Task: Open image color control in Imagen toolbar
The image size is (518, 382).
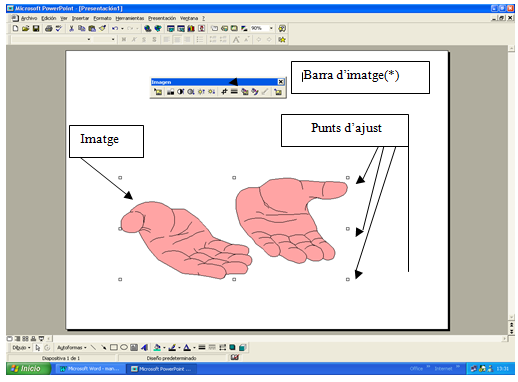Action: (170, 92)
